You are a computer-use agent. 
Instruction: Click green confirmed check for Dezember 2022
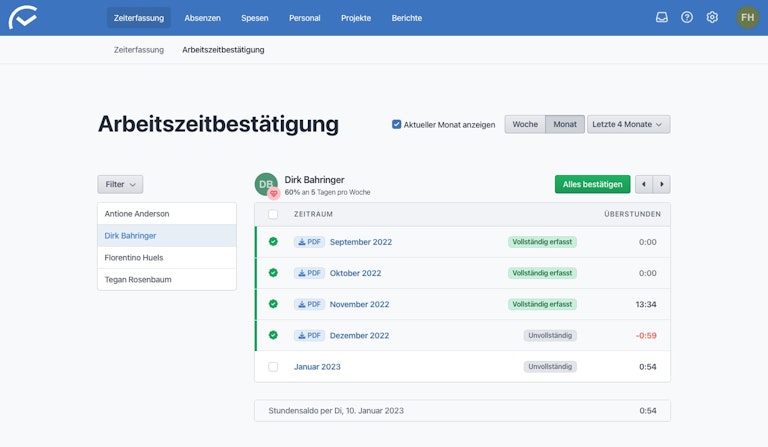[273, 335]
